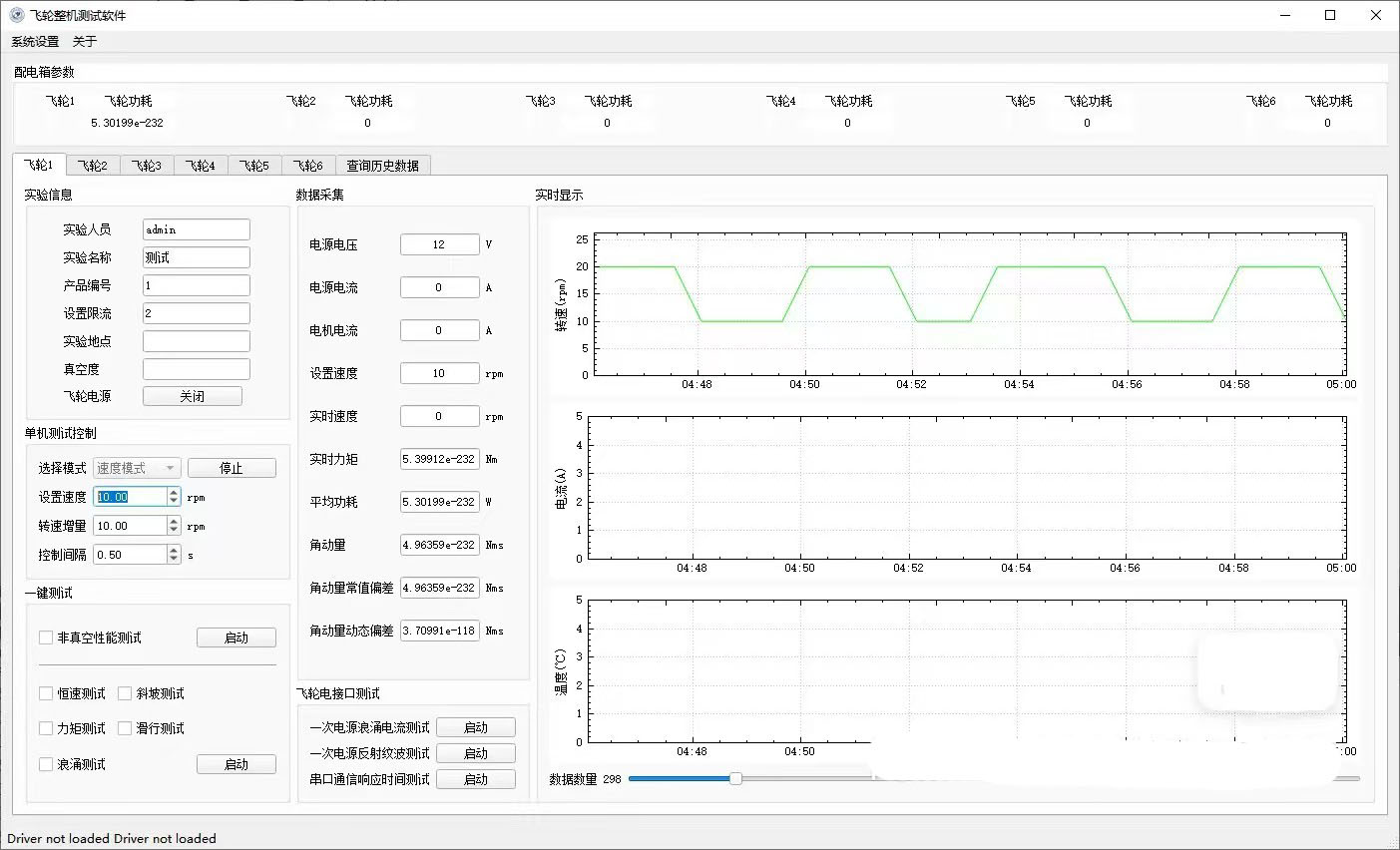Start the 一次电源浪涌电流测试

476,727
